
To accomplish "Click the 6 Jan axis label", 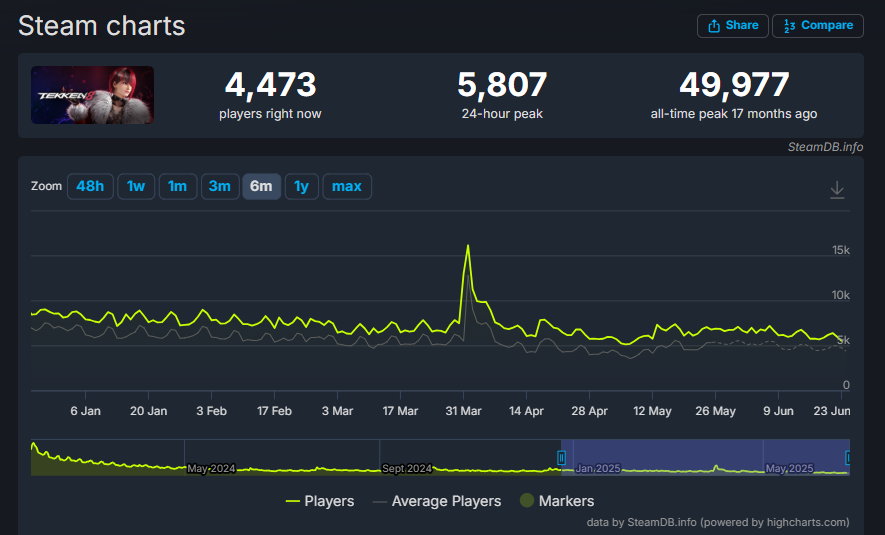I will [85, 411].
